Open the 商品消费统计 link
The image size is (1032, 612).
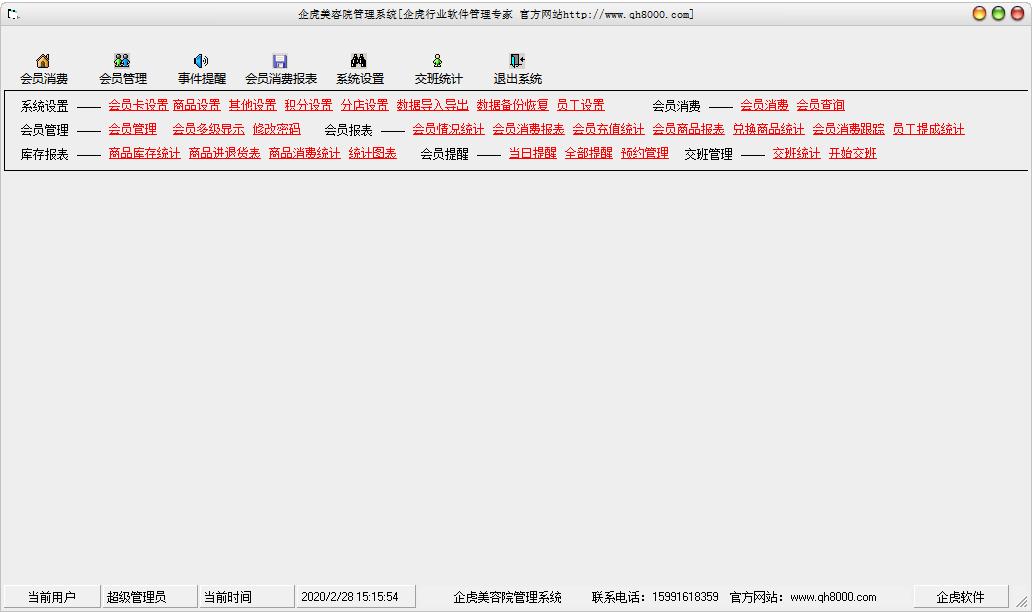(x=305, y=153)
